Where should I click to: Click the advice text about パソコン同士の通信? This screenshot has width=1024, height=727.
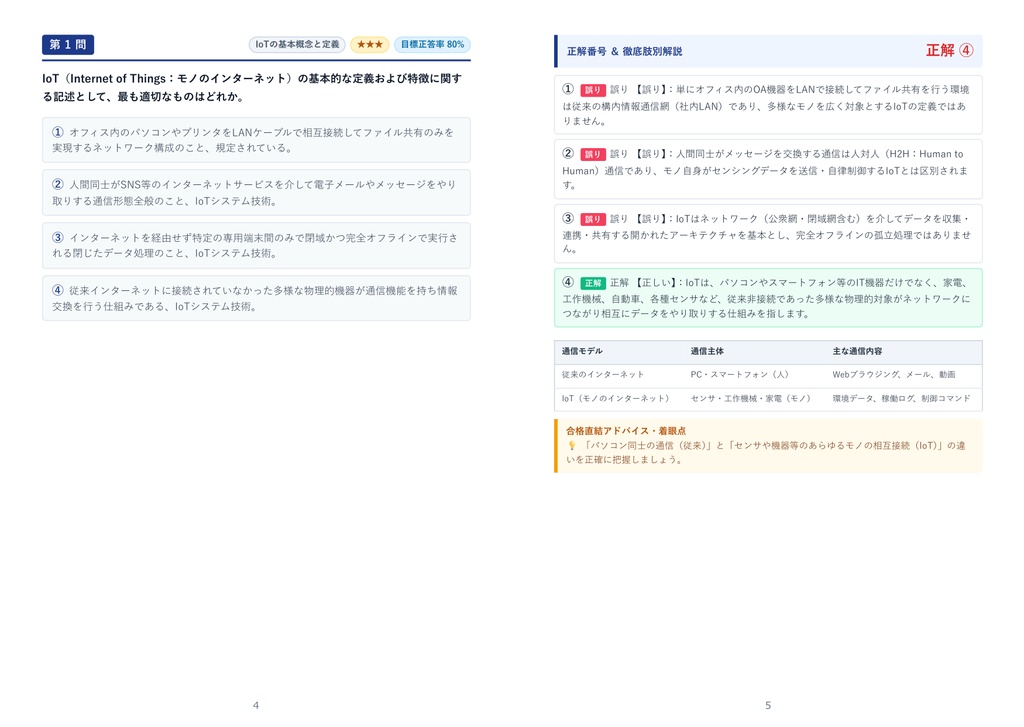765,452
